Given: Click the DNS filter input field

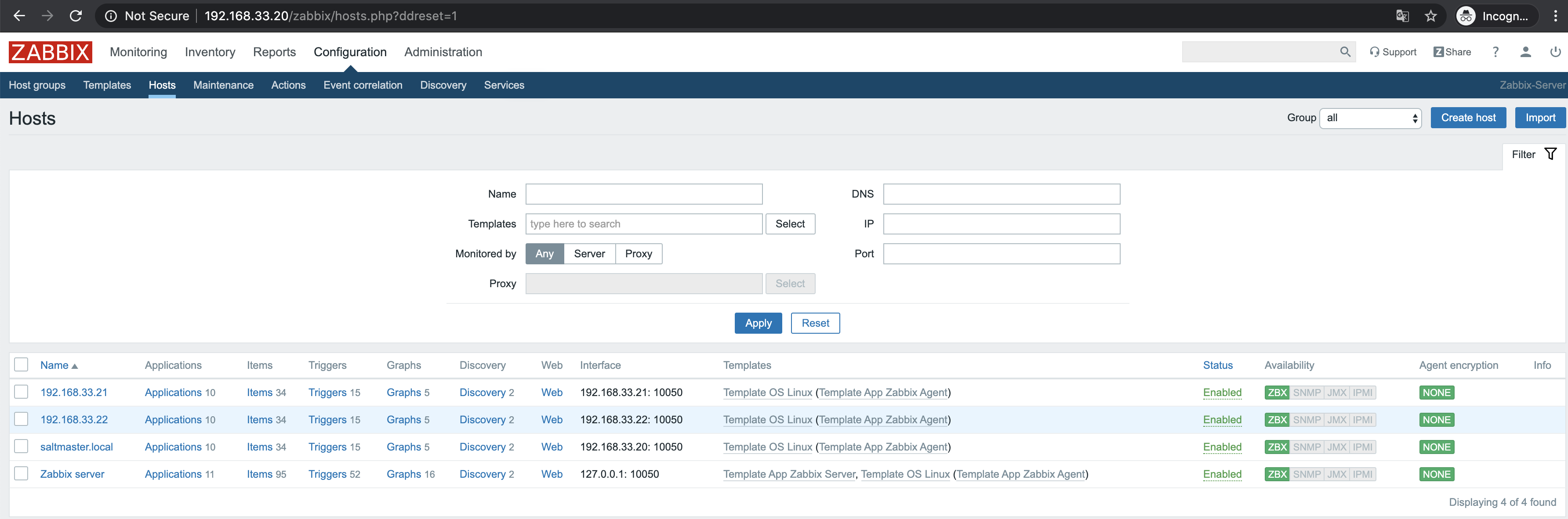Looking at the screenshot, I should (1001, 194).
